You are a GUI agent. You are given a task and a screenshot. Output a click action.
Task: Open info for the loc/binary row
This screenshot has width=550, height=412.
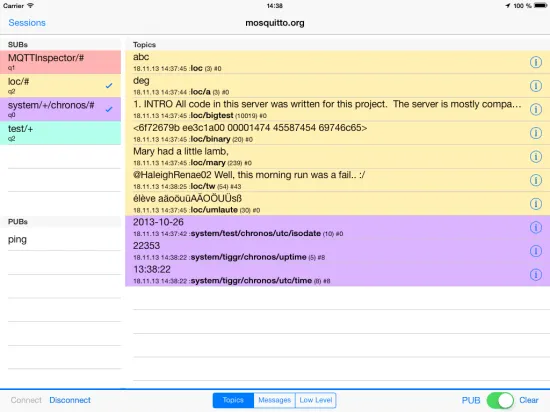pyautogui.click(x=536, y=133)
